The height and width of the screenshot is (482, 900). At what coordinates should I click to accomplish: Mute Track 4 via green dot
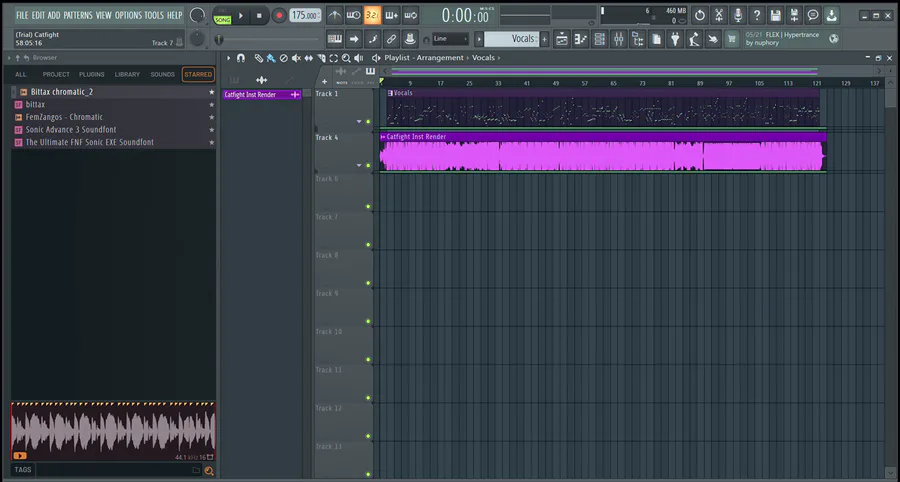point(368,165)
